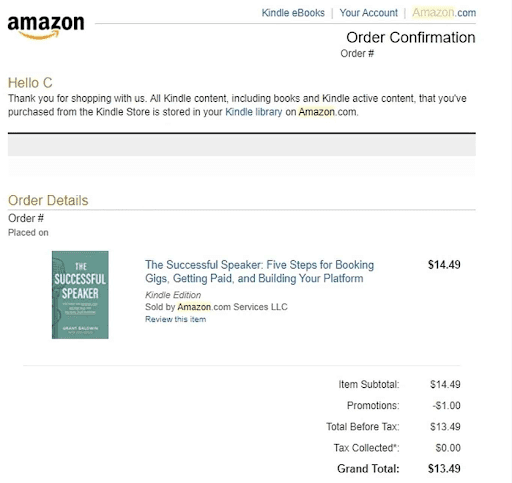Click the Order Details heading

coord(48,200)
